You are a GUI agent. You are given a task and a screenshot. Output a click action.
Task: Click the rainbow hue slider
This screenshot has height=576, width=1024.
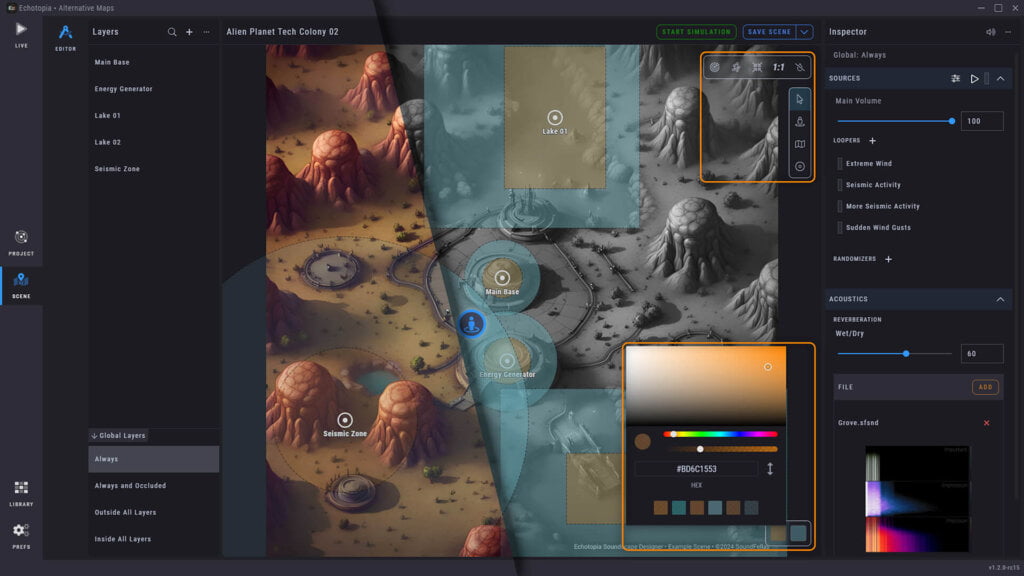pyautogui.click(x=720, y=434)
